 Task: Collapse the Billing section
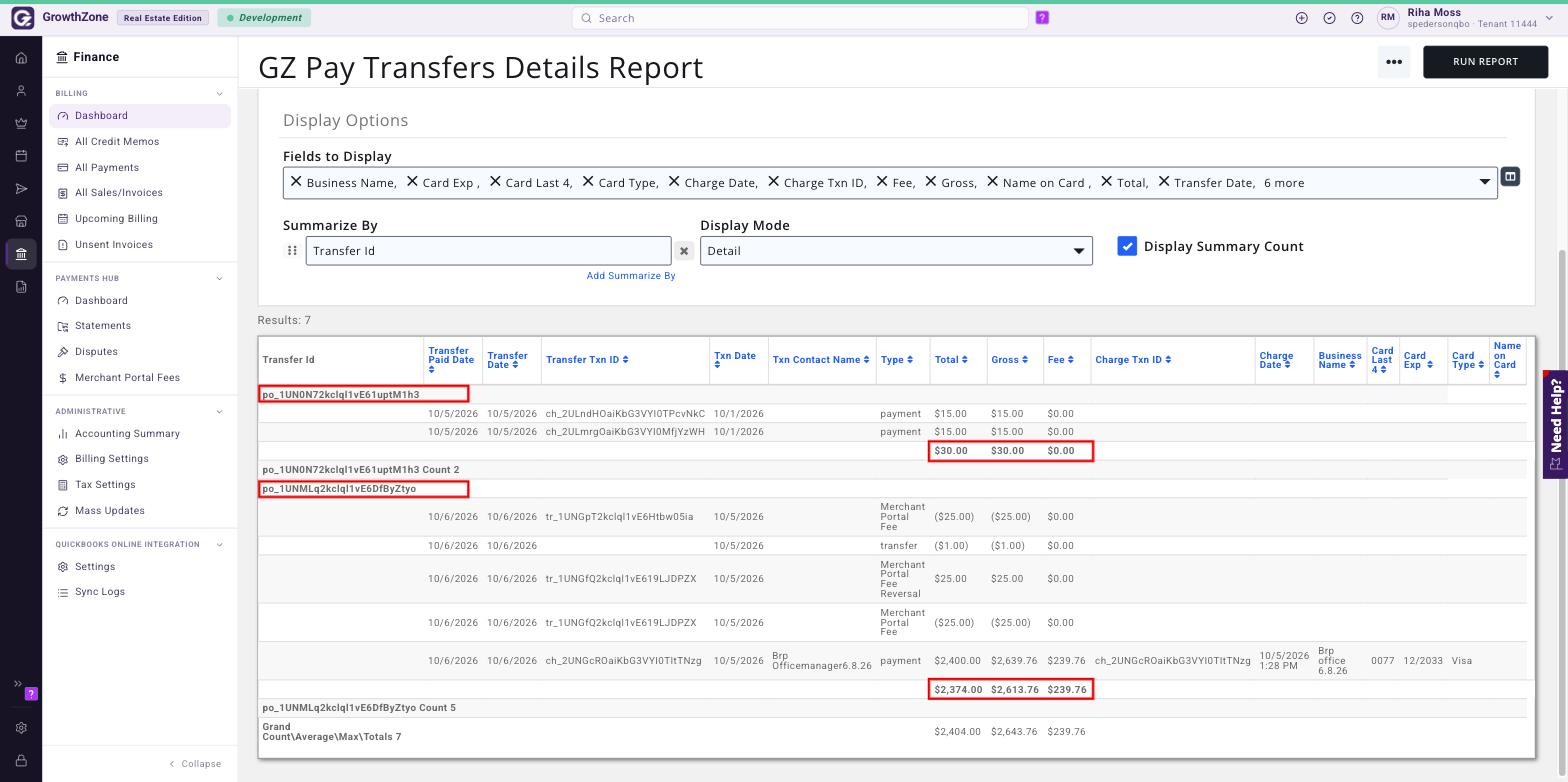click(x=220, y=94)
